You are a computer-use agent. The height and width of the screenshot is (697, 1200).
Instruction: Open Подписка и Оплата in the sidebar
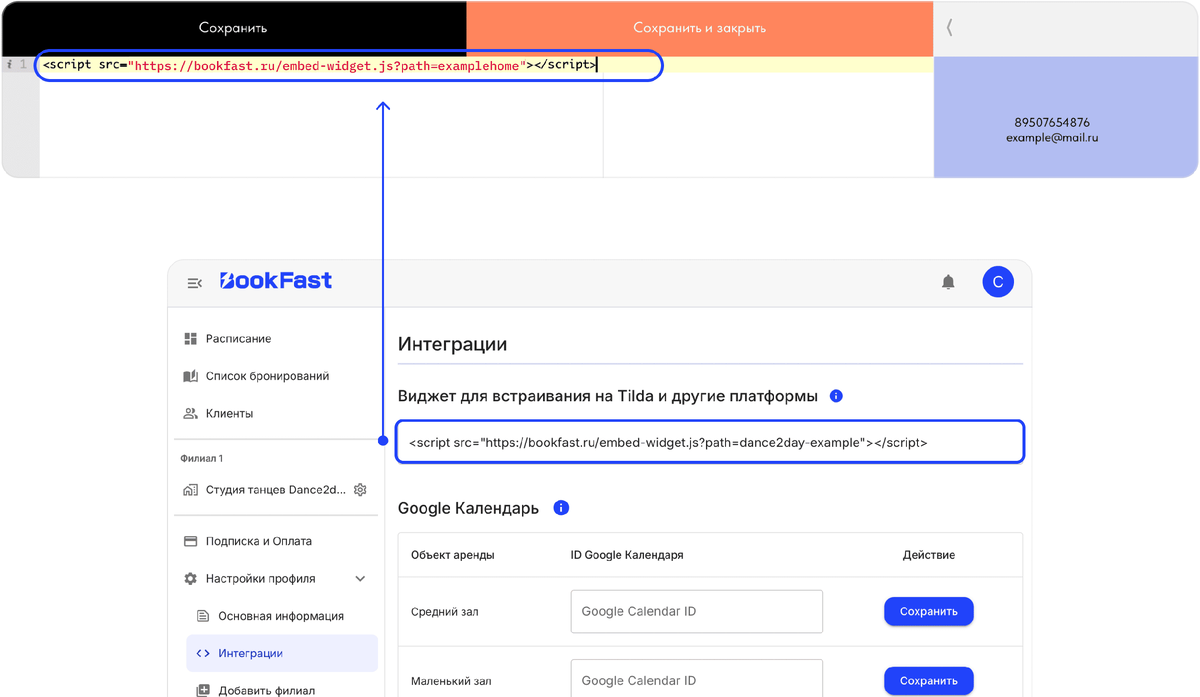(x=259, y=541)
